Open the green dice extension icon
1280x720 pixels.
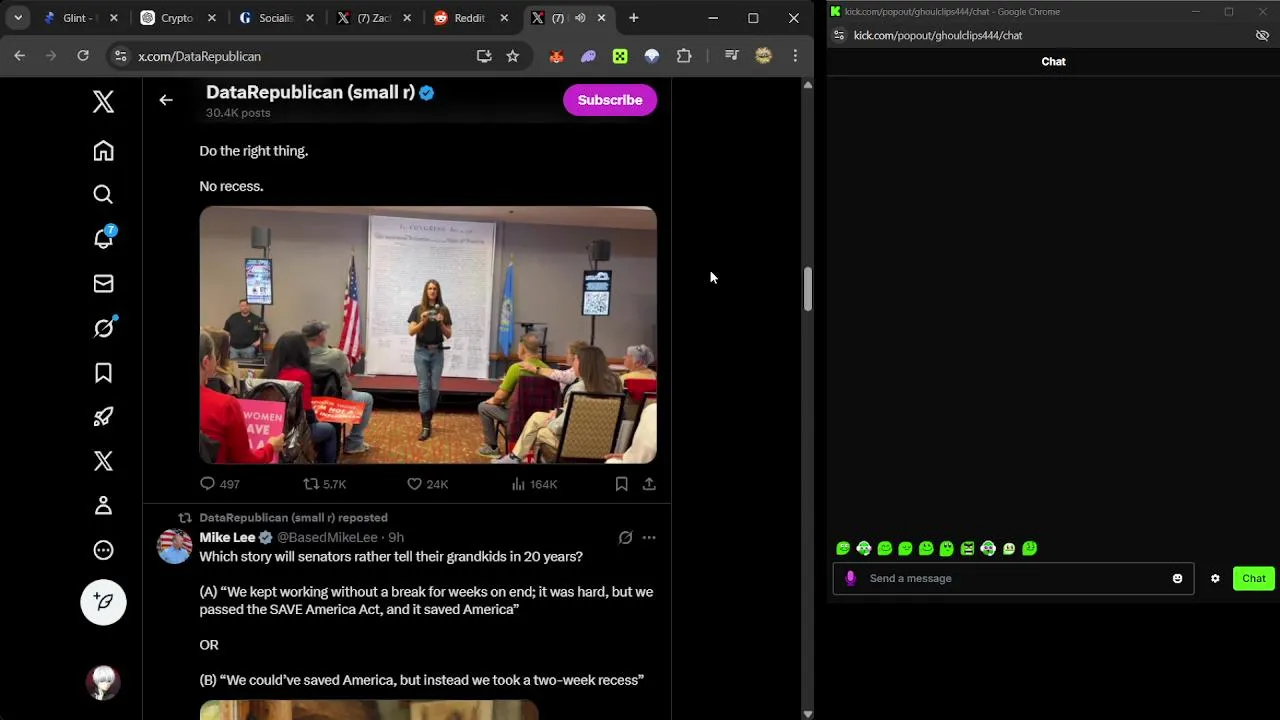point(620,56)
